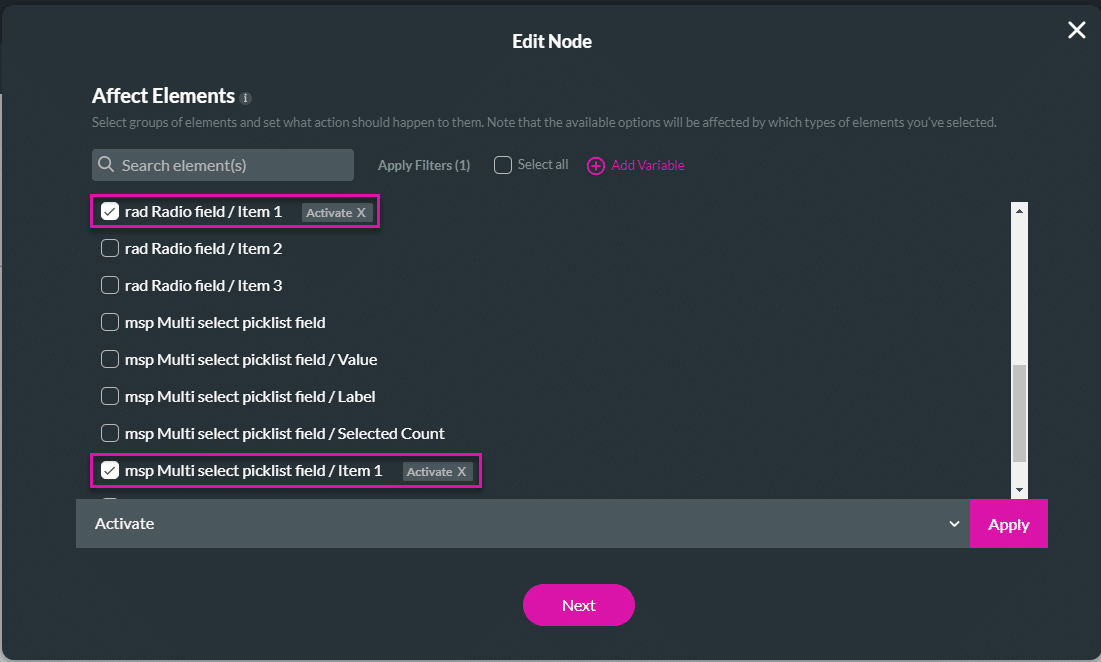
Task: Close the Edit Node dialog
Action: (x=1076, y=30)
